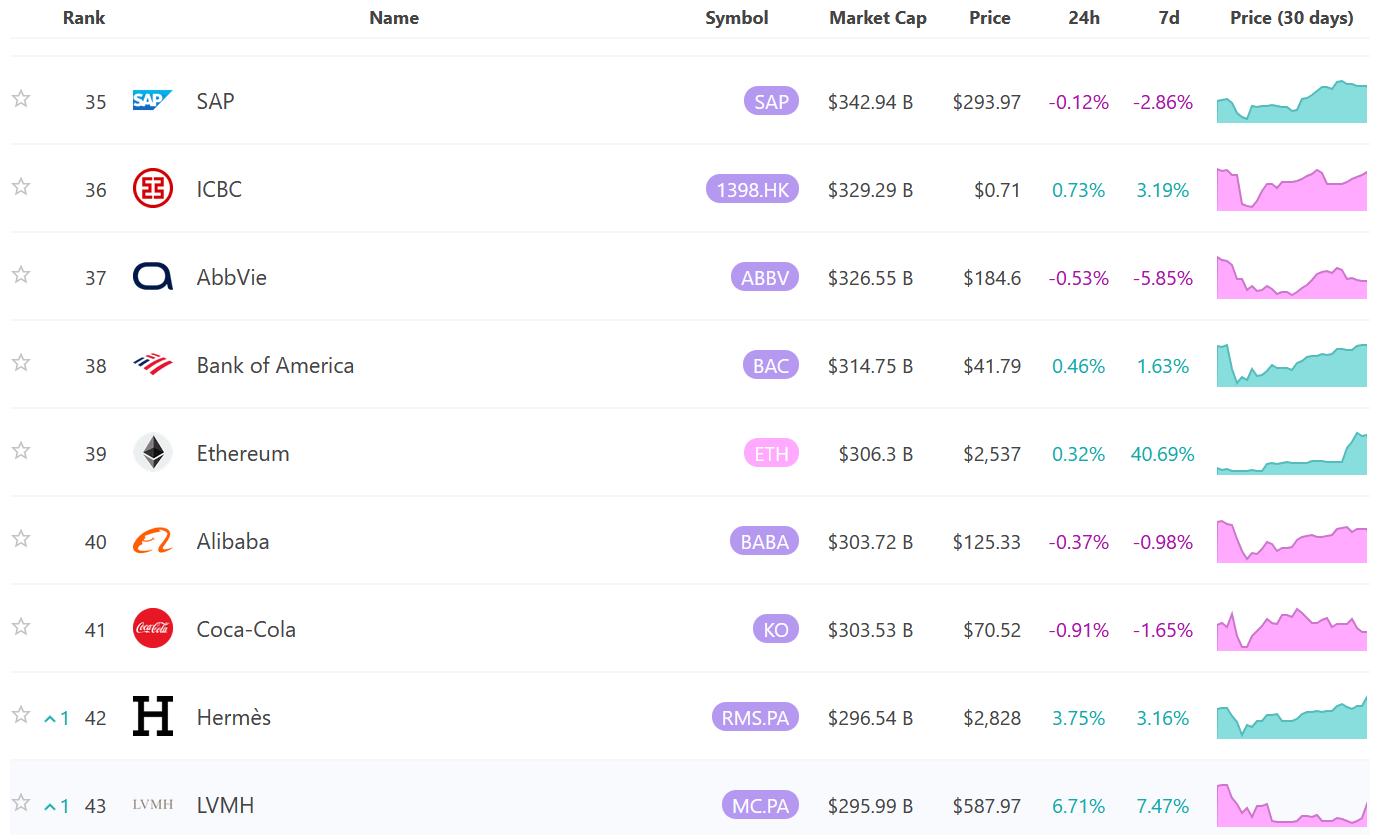Star Bank of America as favorite
This screenshot has width=1378, height=835.
tap(21, 363)
